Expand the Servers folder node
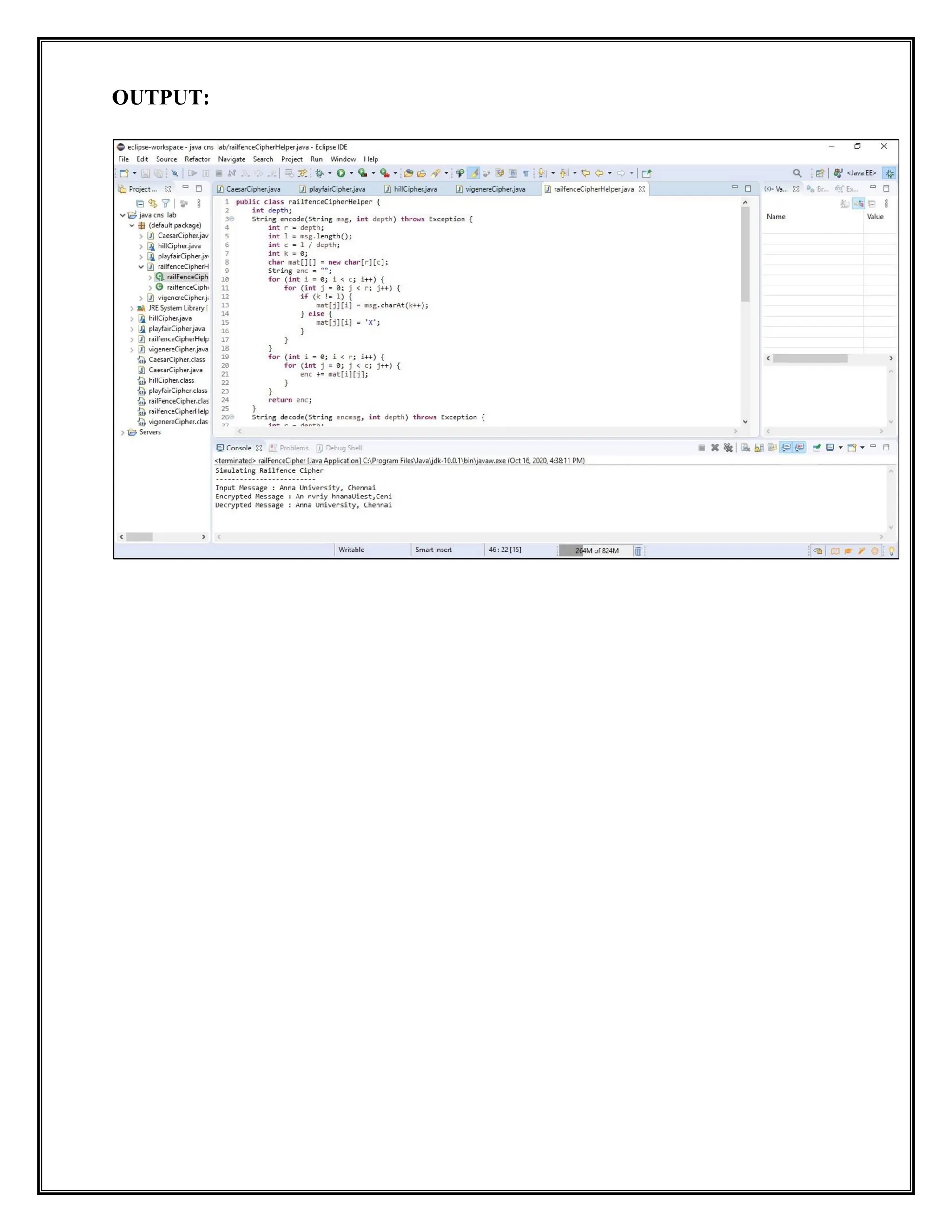This screenshot has height=1232, width=952. (122, 433)
